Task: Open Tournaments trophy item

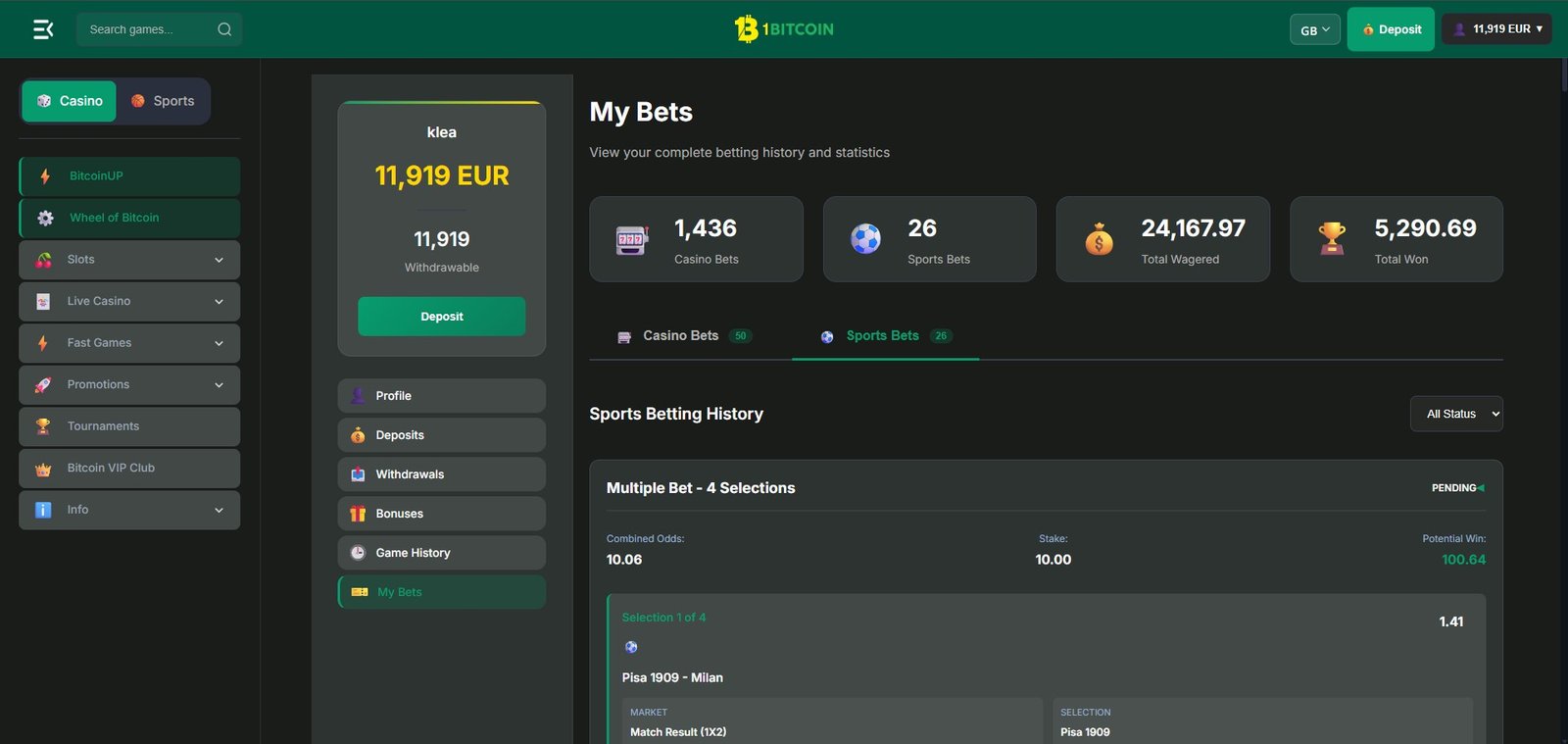Action: [129, 426]
